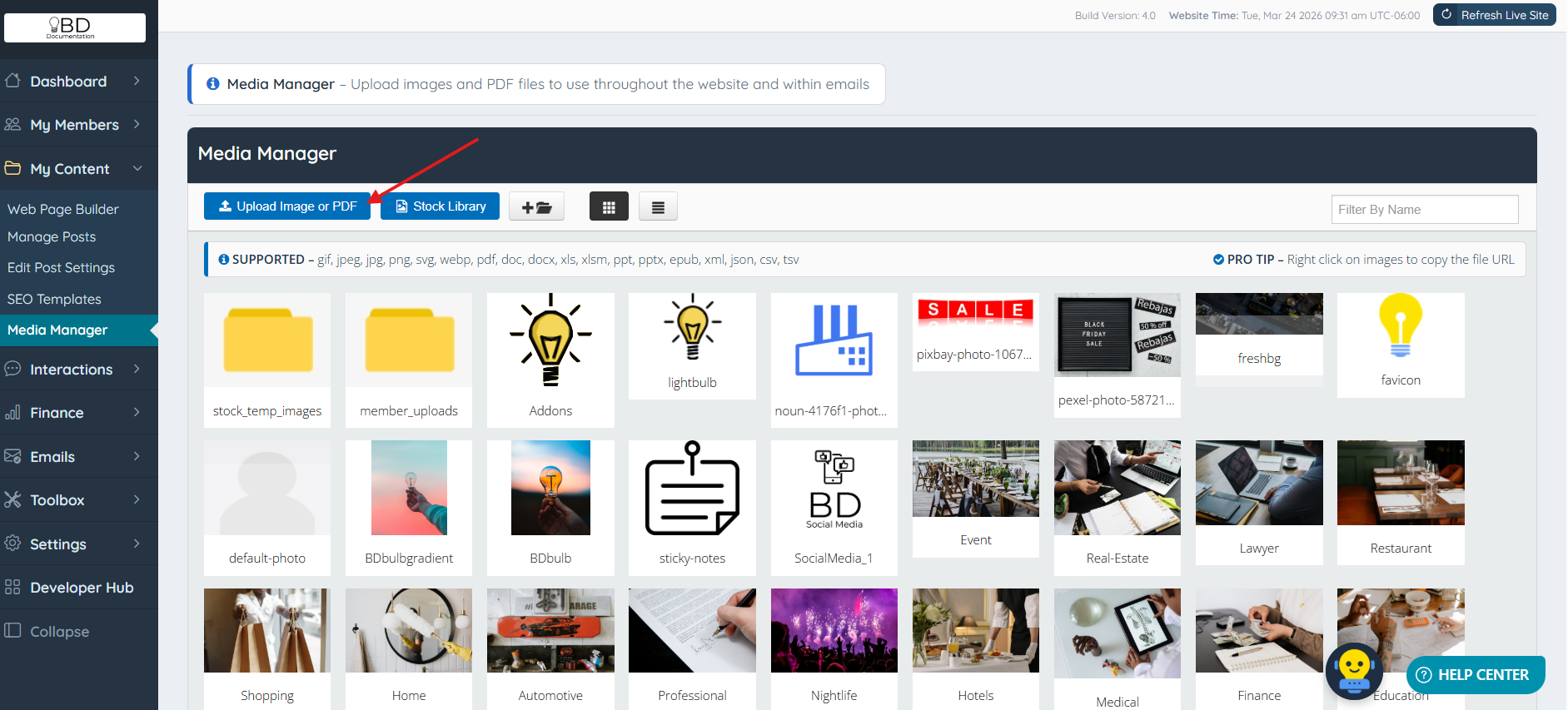Open the member_uploads folder
The width and height of the screenshot is (1568, 710).
pyautogui.click(x=409, y=360)
